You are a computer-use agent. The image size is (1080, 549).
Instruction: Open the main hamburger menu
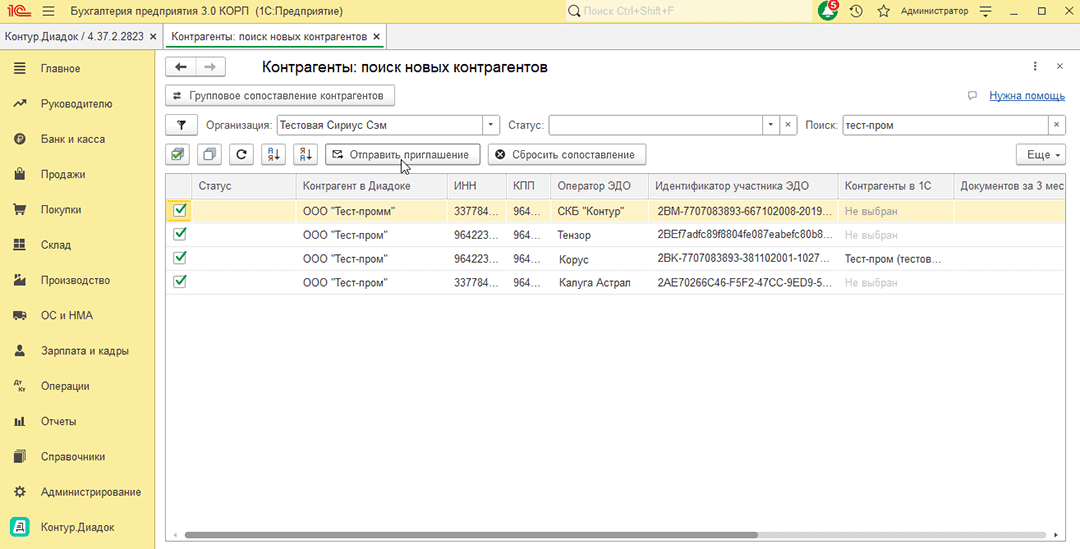point(48,11)
